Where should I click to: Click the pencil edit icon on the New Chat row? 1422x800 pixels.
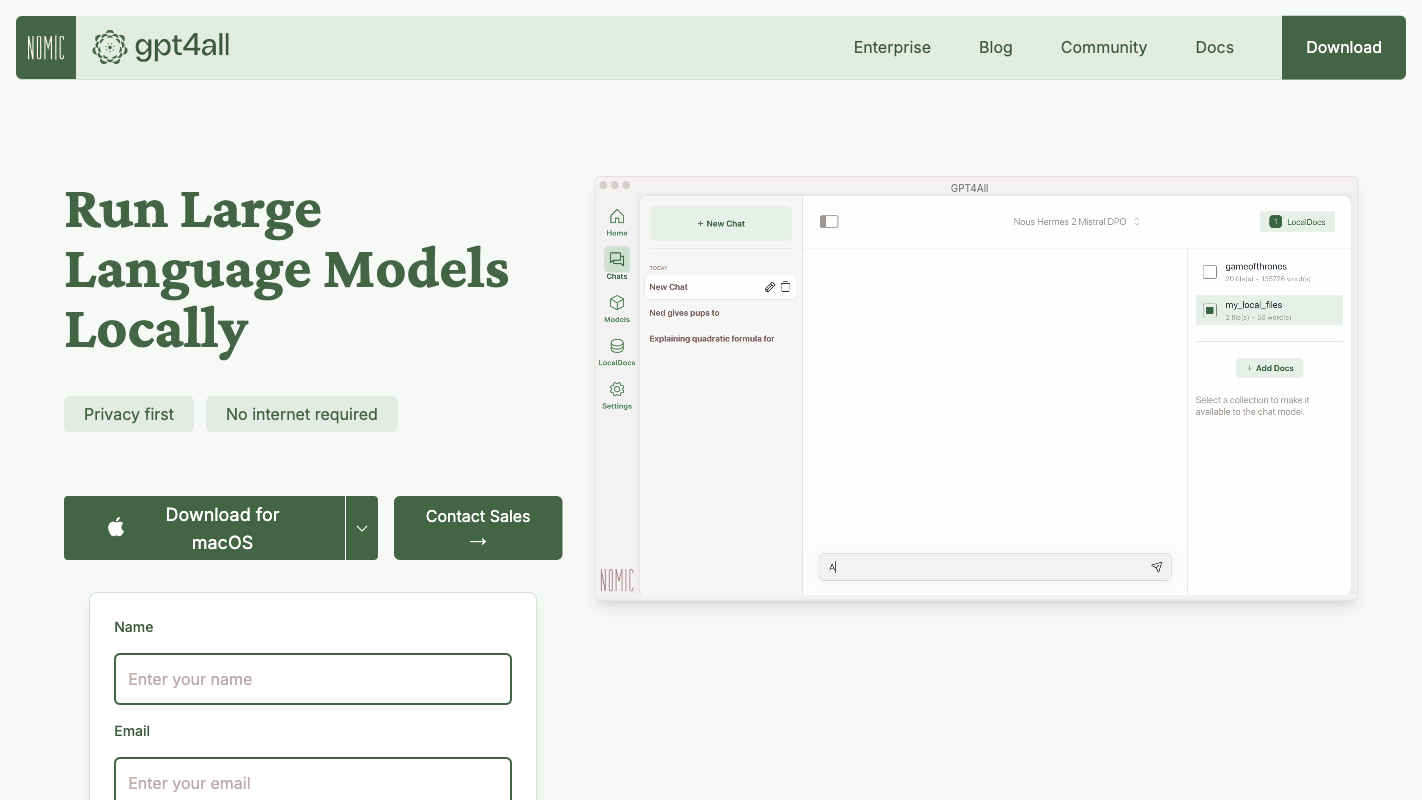click(770, 287)
